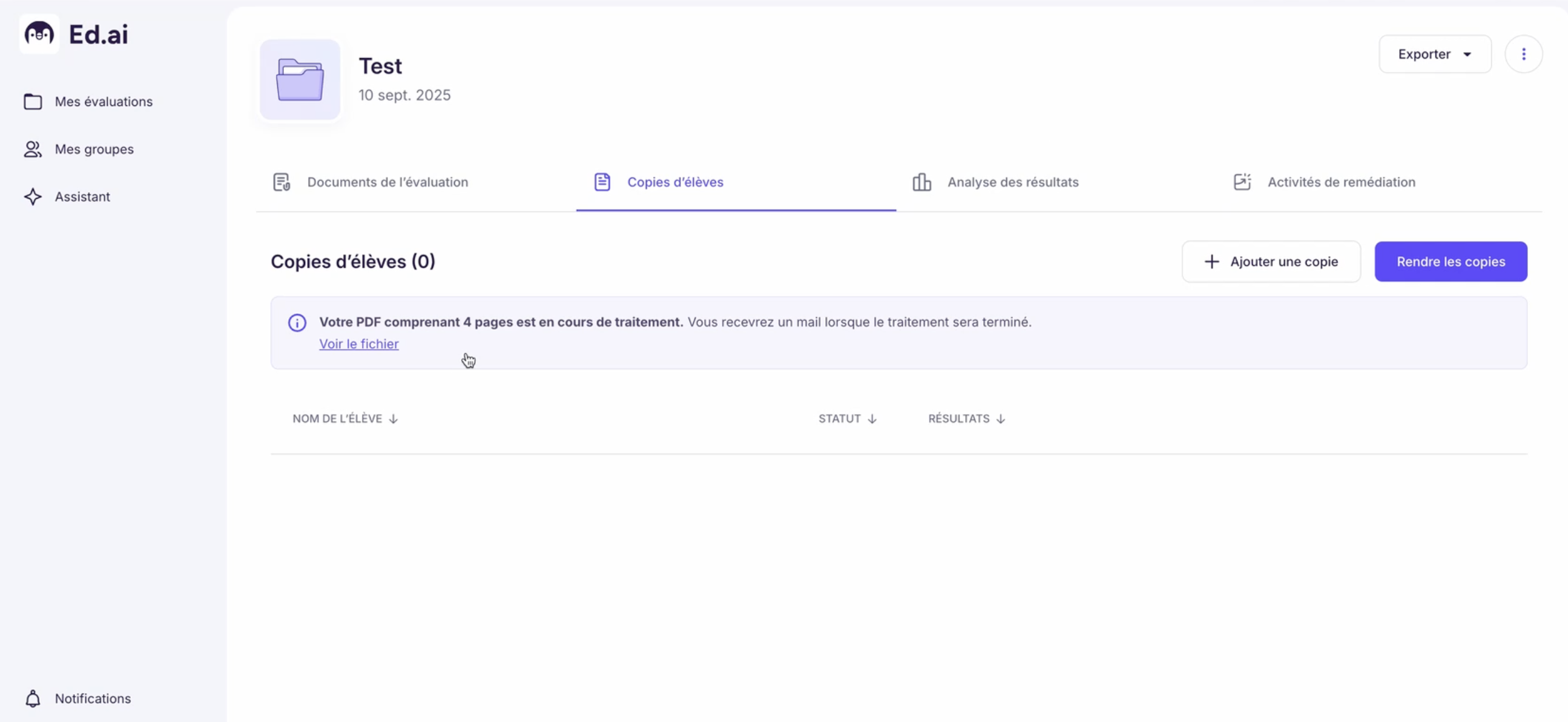Sort by Statut column arrow

(872, 419)
